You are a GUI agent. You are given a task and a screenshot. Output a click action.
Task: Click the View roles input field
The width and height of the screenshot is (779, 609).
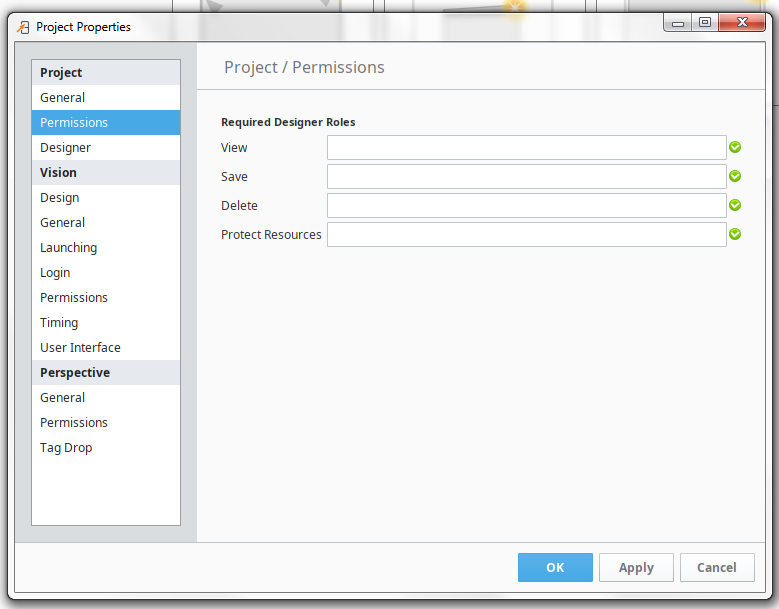point(527,148)
